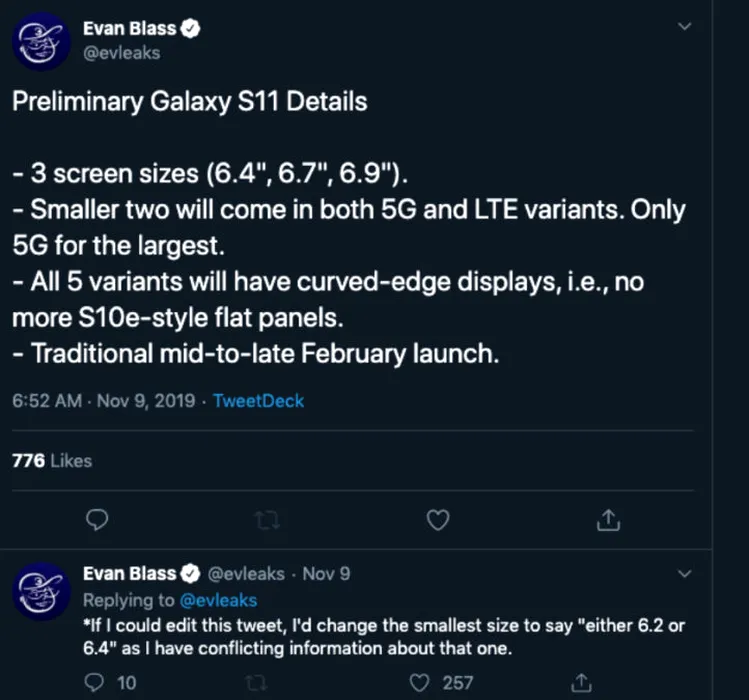This screenshot has height=700, width=749.
Task: Click the TweetDeck source link
Action: coord(258,401)
